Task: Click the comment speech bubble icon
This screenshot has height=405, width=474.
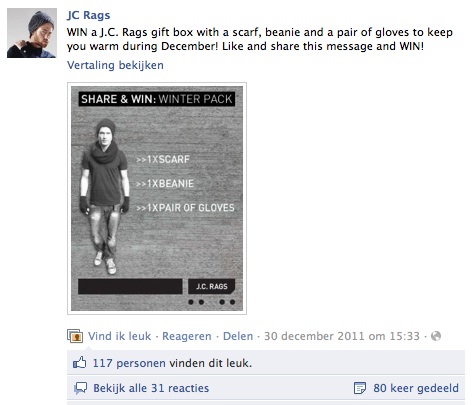Action: pyautogui.click(x=80, y=388)
